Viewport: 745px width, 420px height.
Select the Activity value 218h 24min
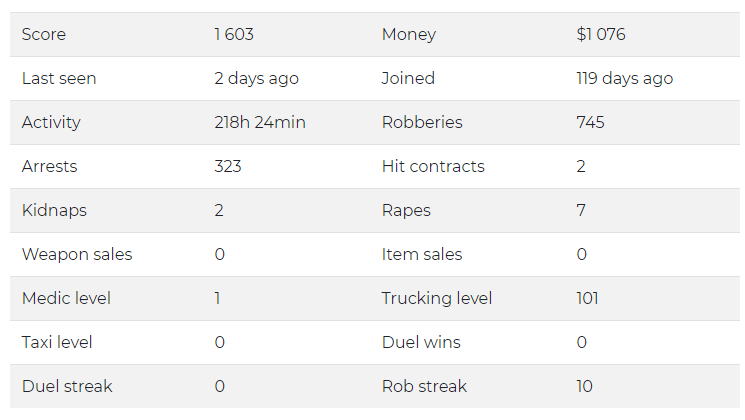tap(260, 122)
